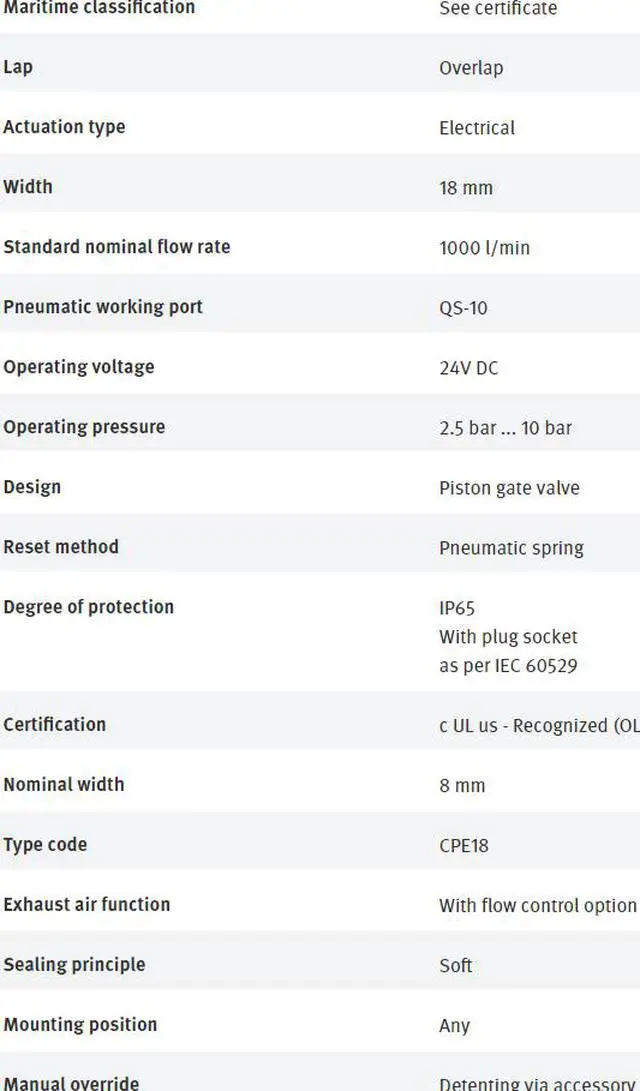Select the "Reset method" label
The width and height of the screenshot is (640, 1091).
click(61, 547)
